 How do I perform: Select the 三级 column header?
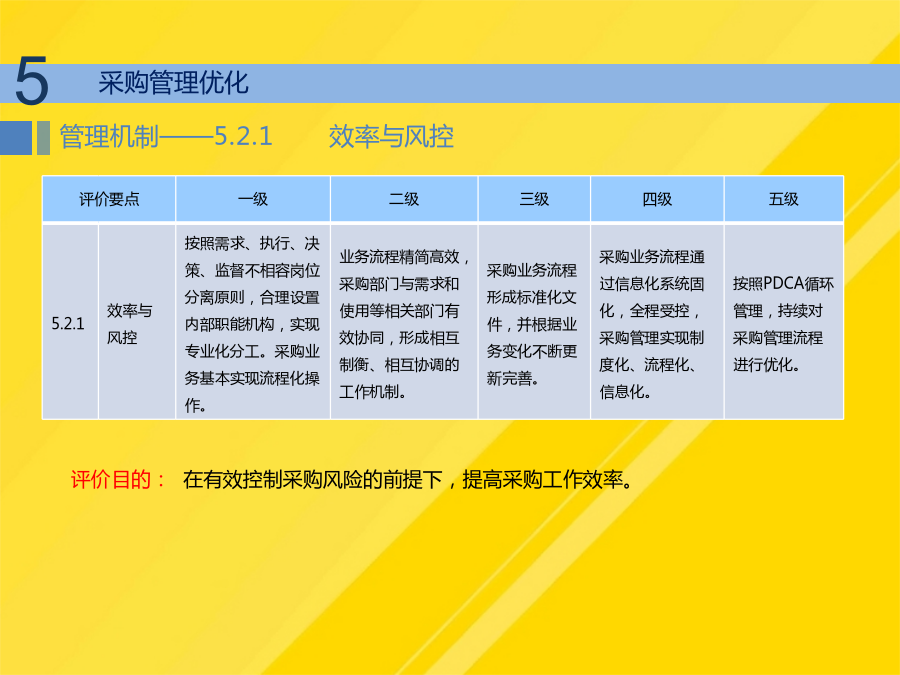pos(534,199)
